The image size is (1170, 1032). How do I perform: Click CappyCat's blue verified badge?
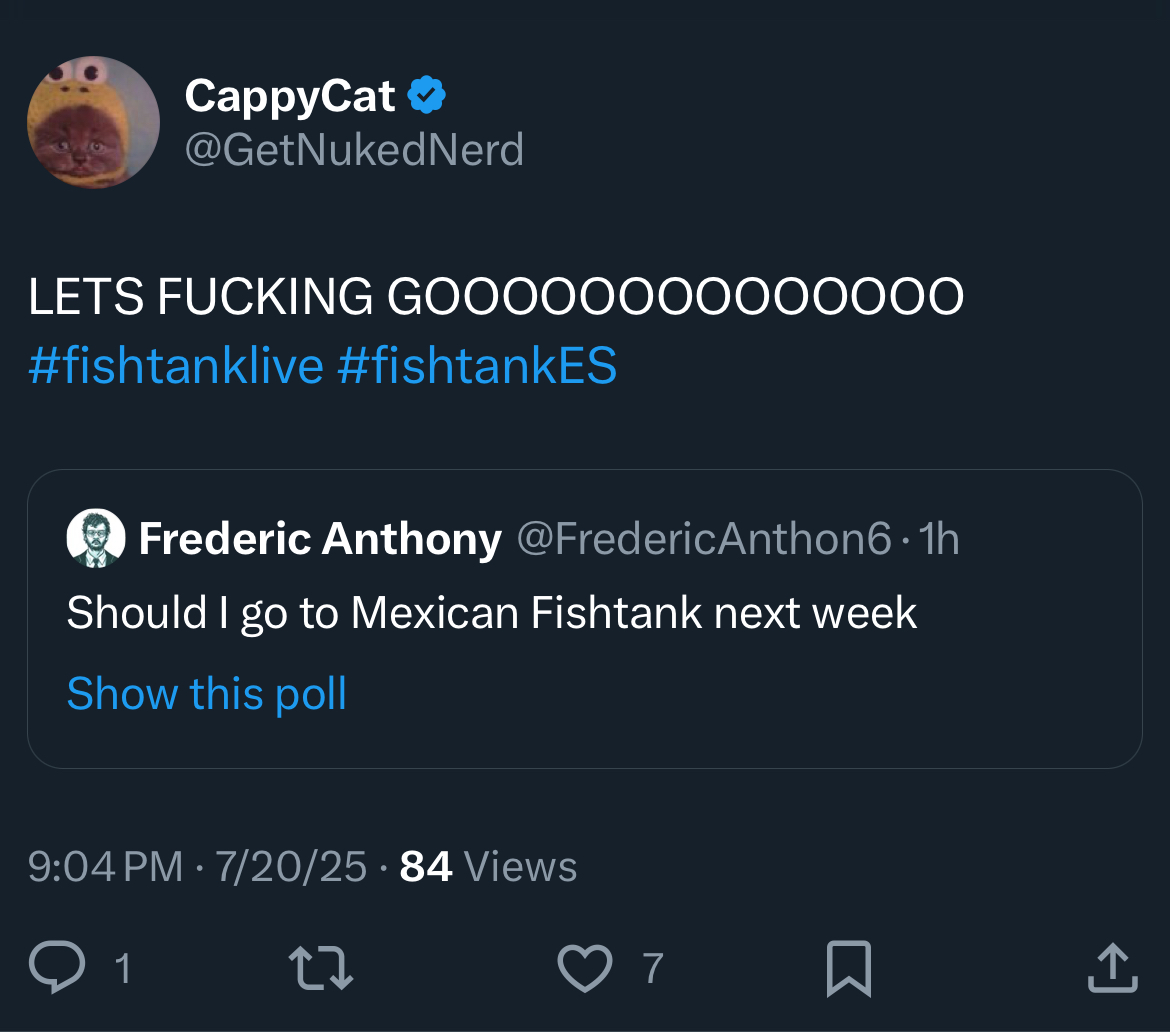(426, 95)
